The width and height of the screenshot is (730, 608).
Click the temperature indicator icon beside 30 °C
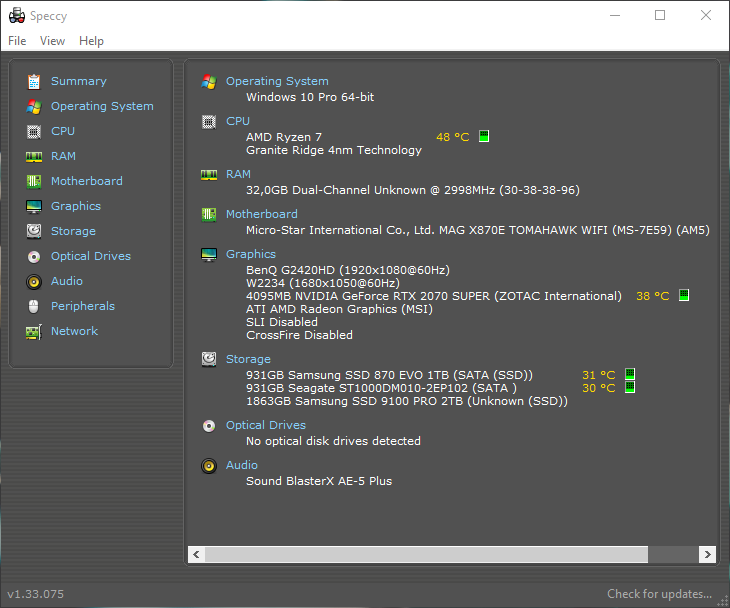[x=629, y=387]
